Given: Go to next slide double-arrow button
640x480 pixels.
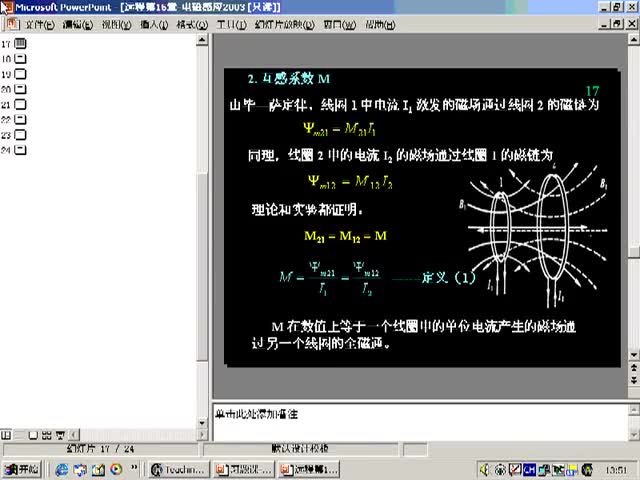Looking at the screenshot, I should pos(633,380).
